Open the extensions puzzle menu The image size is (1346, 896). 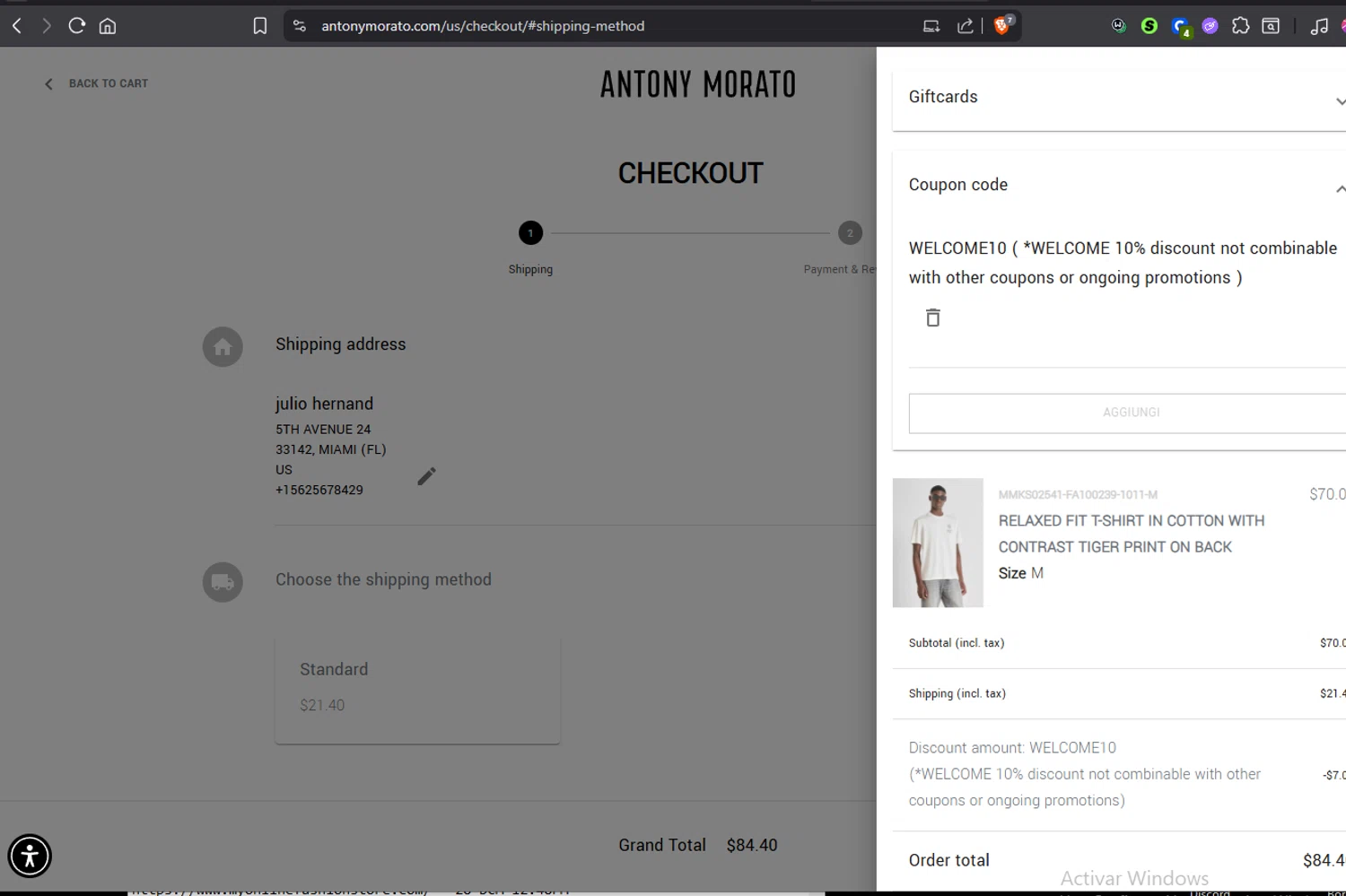coord(1240,26)
